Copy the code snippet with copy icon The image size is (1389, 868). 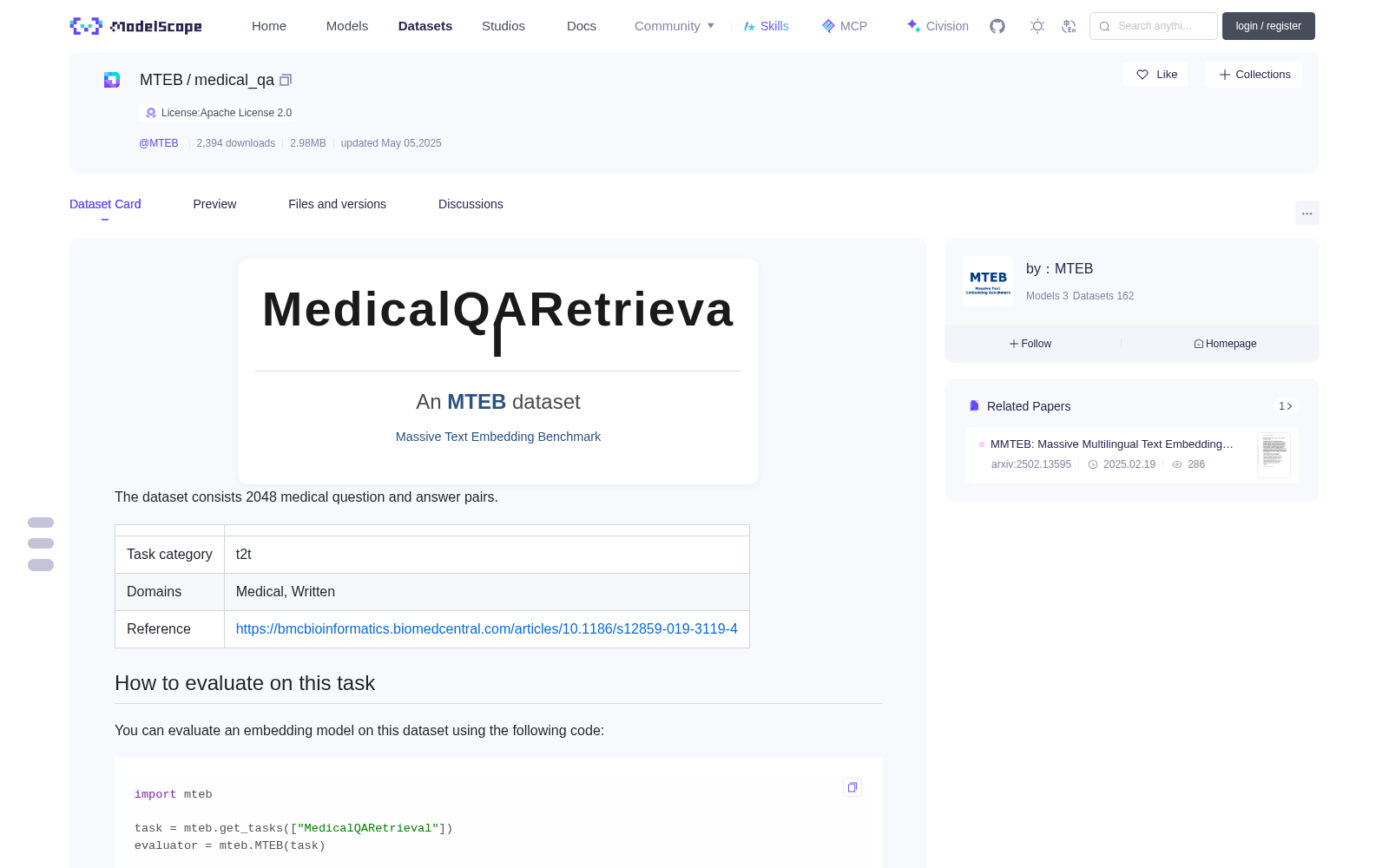click(852, 787)
